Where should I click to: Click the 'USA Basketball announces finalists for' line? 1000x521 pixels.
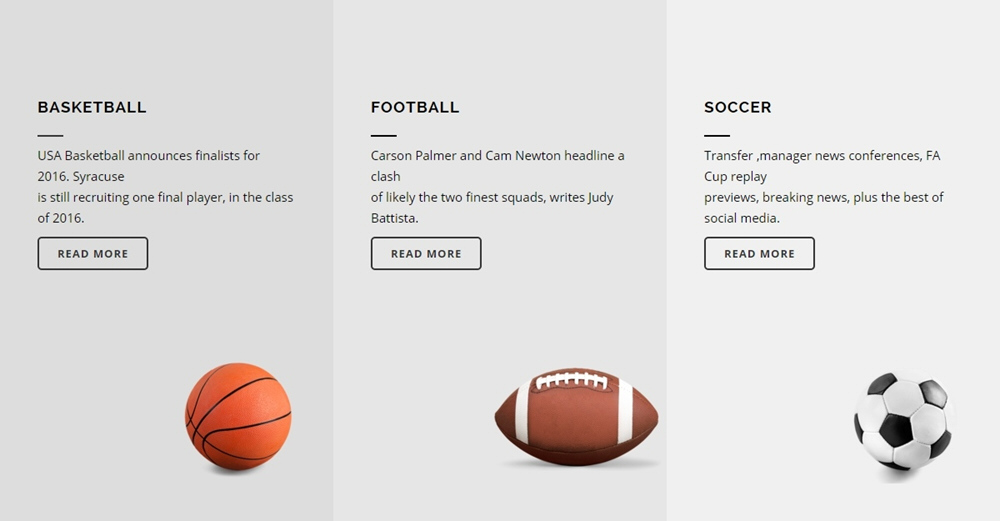coord(149,156)
